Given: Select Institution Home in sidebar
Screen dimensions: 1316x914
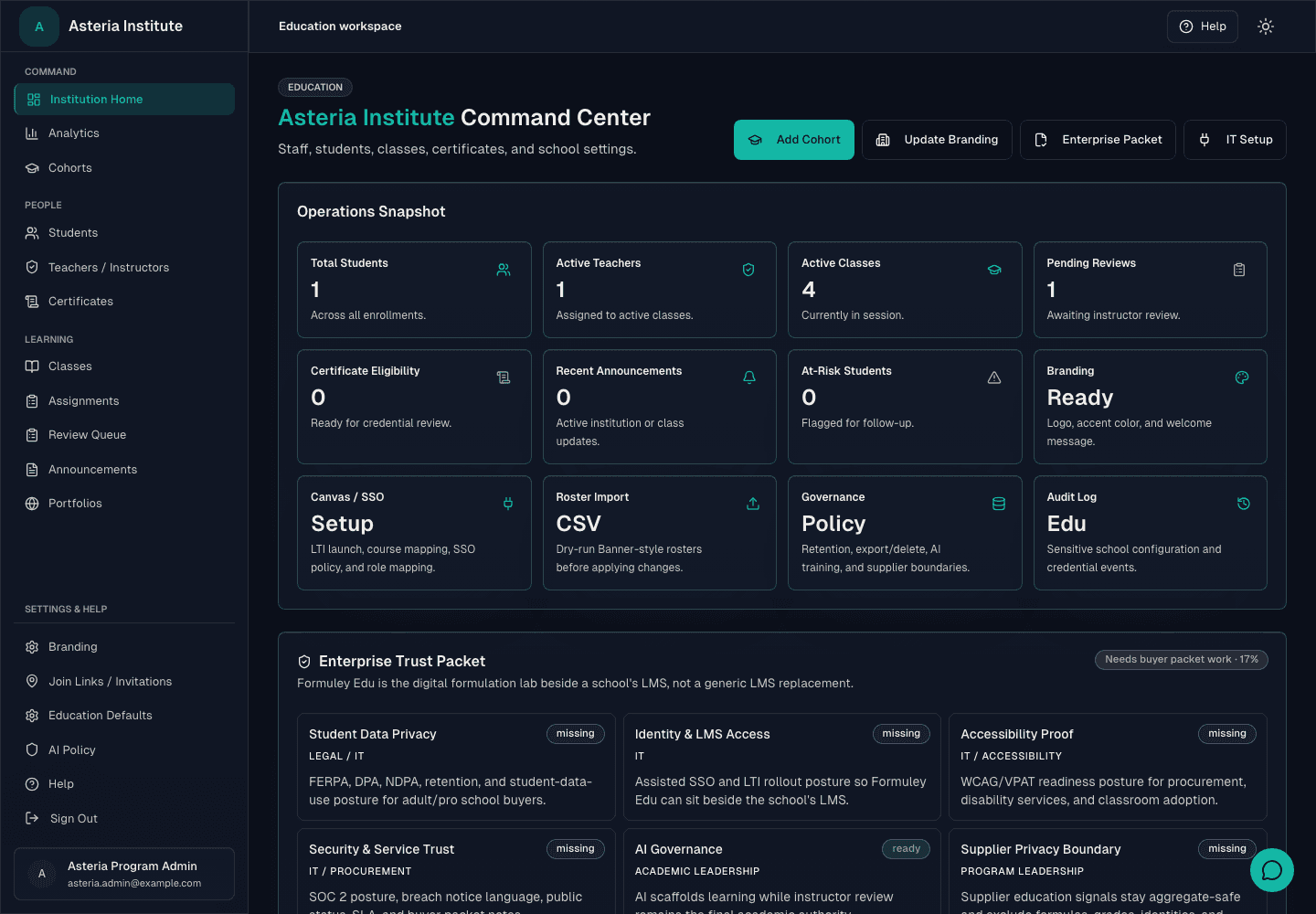Looking at the screenshot, I should point(124,100).
